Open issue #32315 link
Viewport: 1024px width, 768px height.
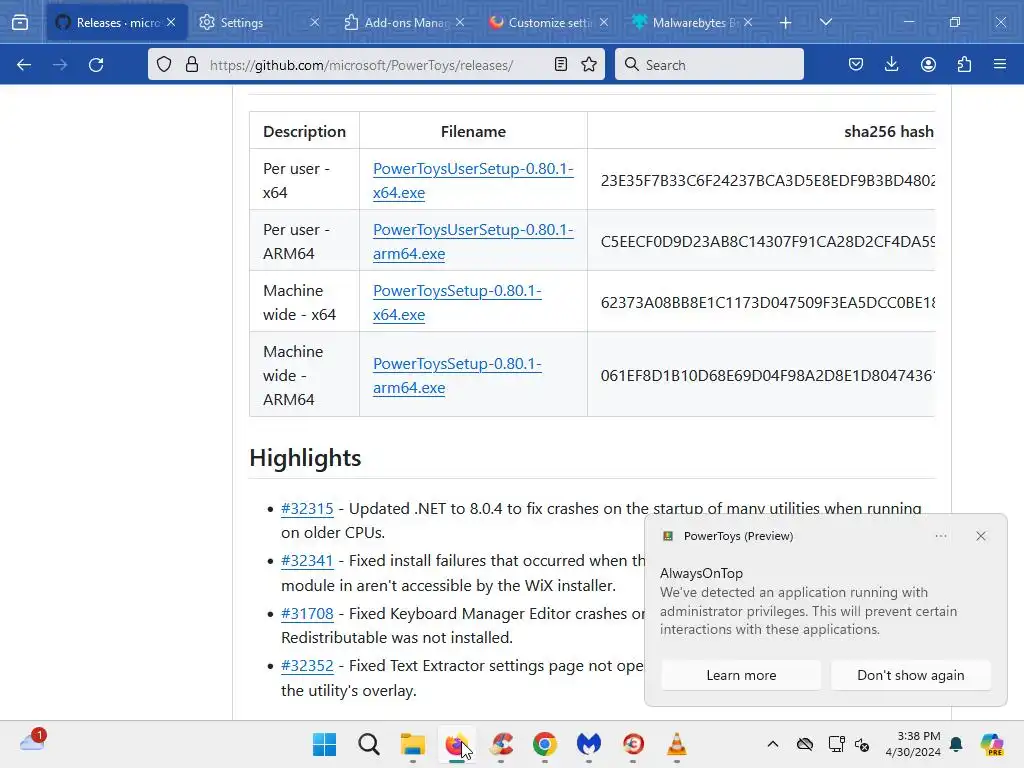(307, 509)
